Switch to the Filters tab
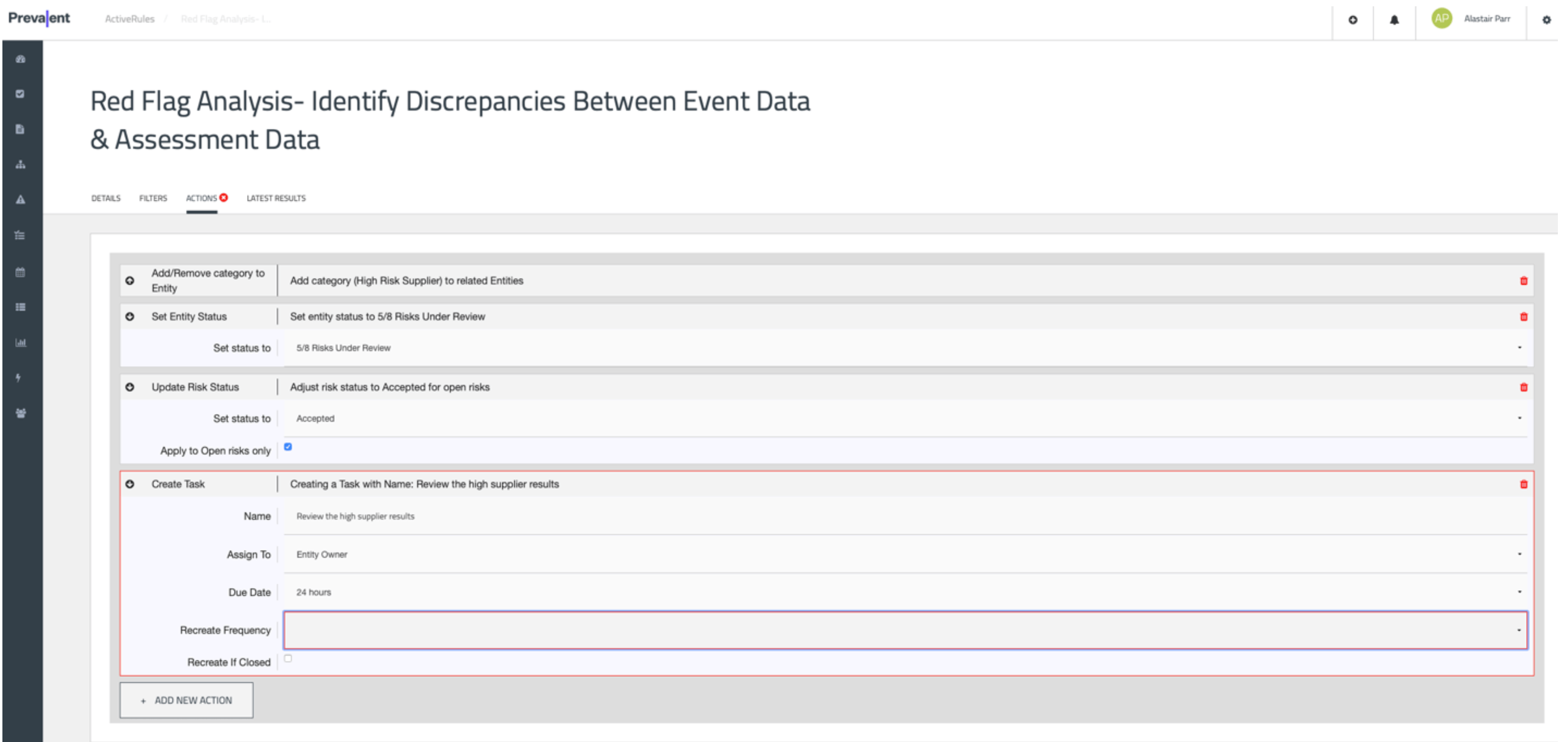Viewport: 1568px width, 742px height. pos(153,198)
